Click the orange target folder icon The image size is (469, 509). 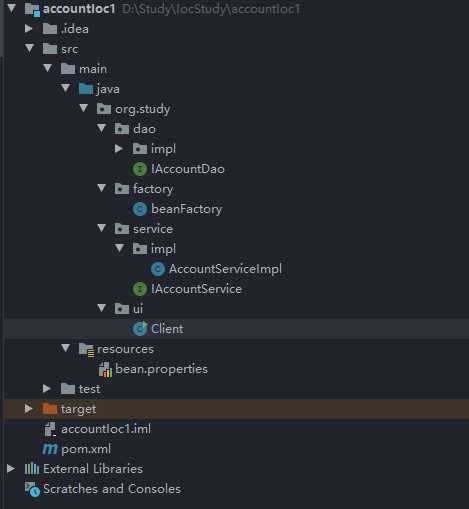pyautogui.click(x=50, y=409)
